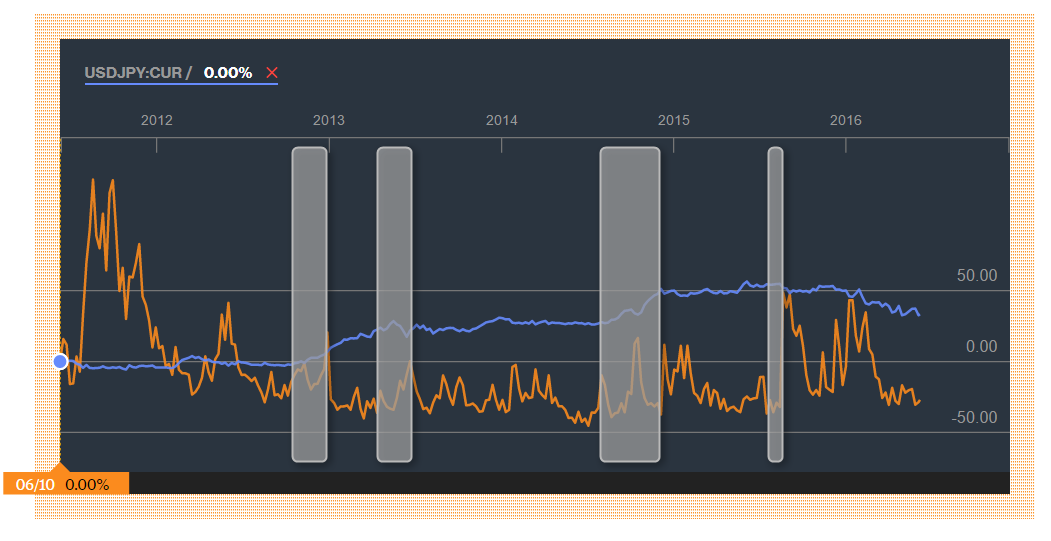Select the wide shaded band before 2015

pyautogui.click(x=630, y=304)
